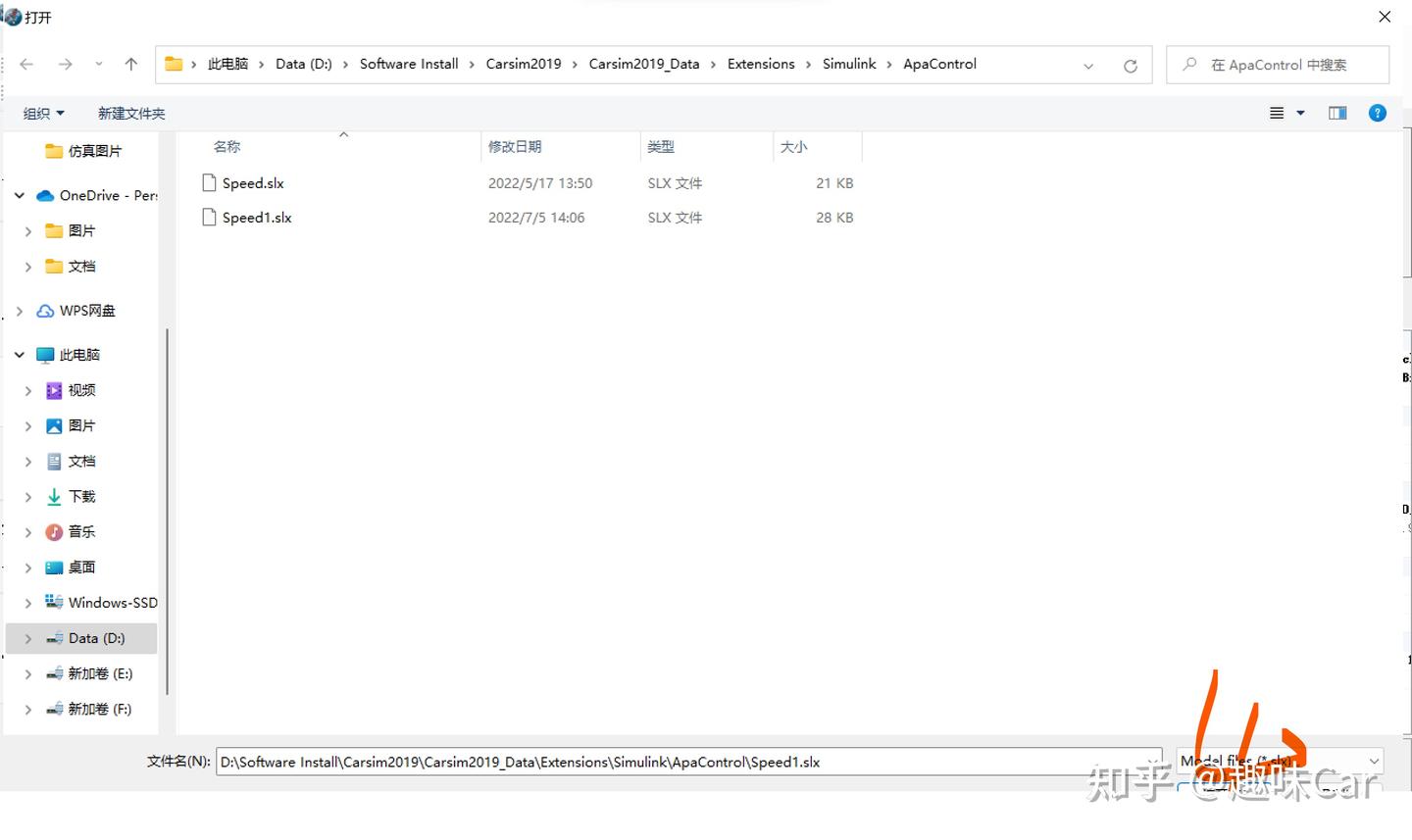Change the file view layout icon
1412x840 pixels.
pos(1277,113)
